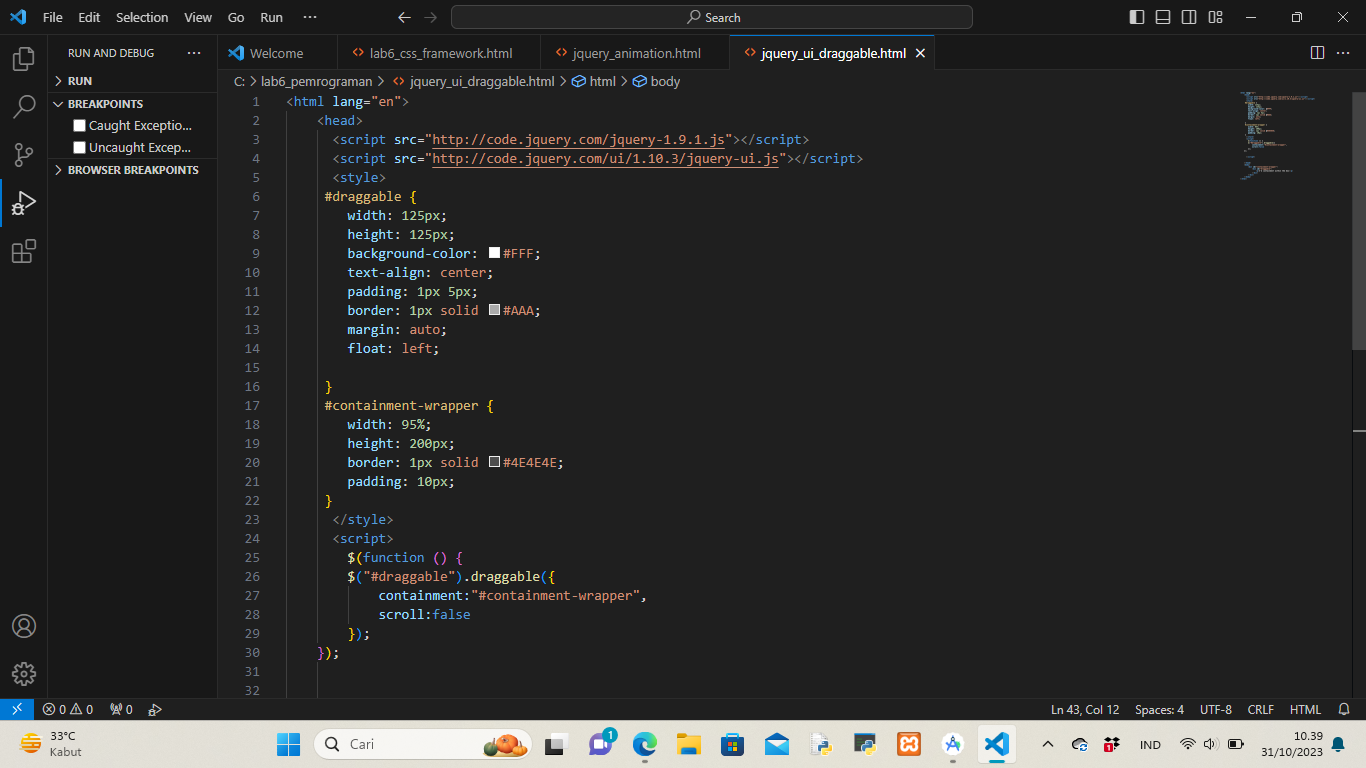This screenshot has width=1366, height=768.
Task: Click the Ln 43, Col 12 status item
Action: pyautogui.click(x=1084, y=709)
